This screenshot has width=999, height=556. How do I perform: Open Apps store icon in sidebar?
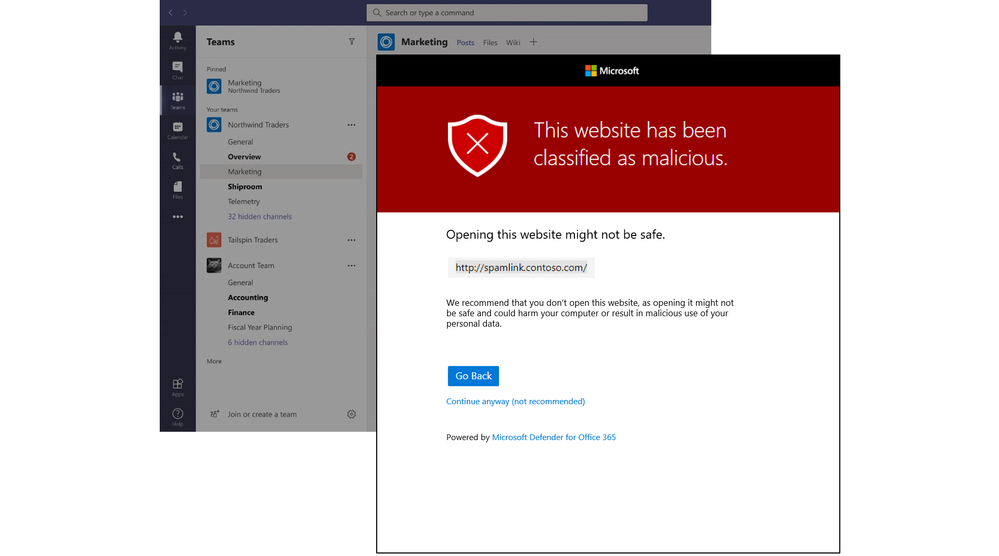coord(178,387)
